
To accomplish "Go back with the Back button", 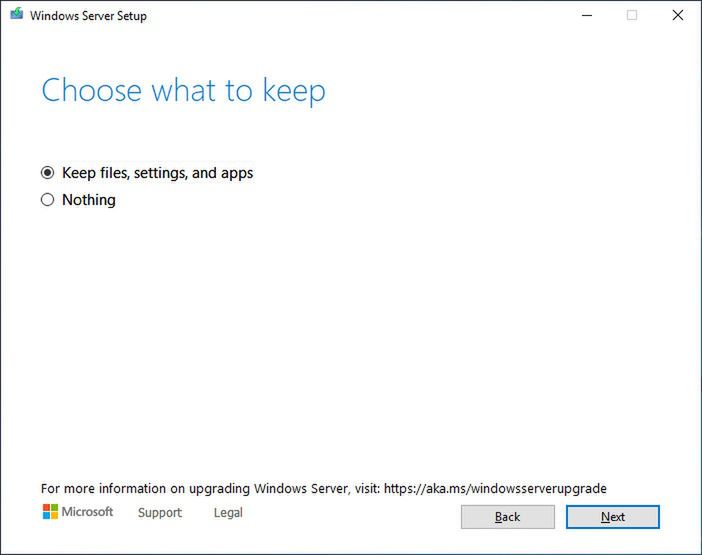I will click(508, 517).
